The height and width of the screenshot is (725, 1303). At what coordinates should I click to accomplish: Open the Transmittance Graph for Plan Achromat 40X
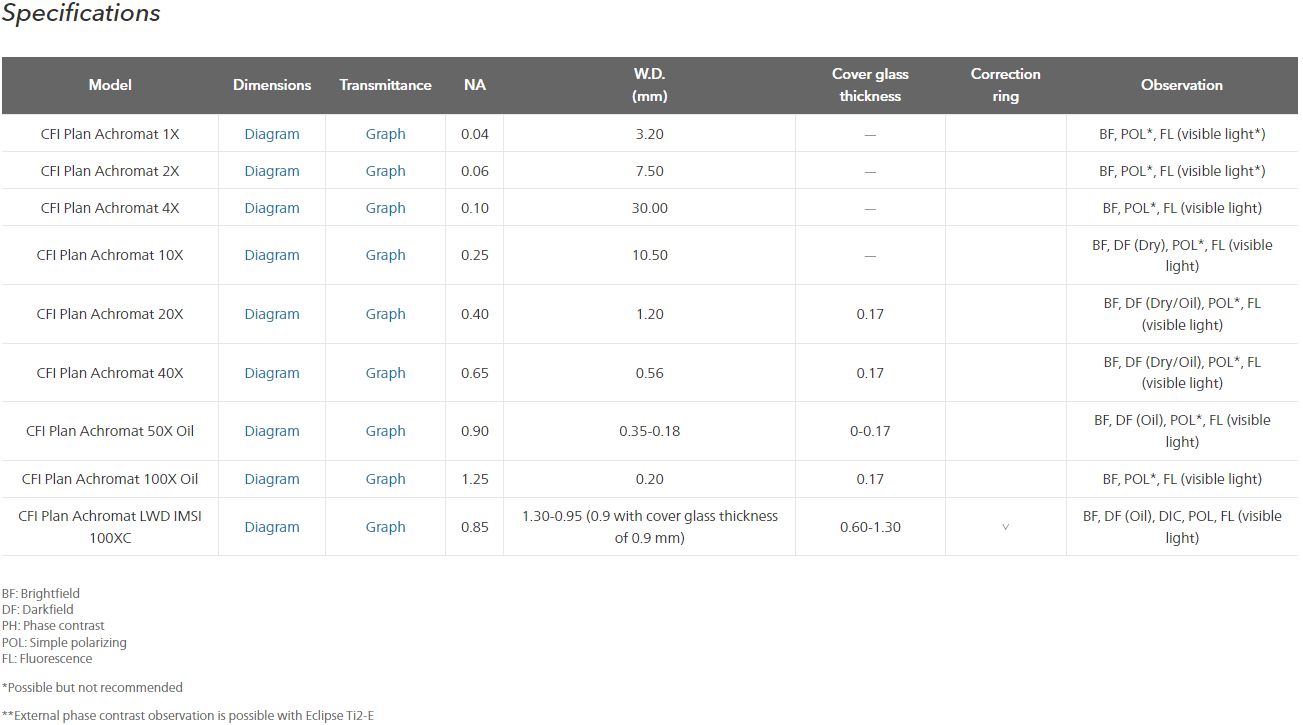[x=385, y=373]
